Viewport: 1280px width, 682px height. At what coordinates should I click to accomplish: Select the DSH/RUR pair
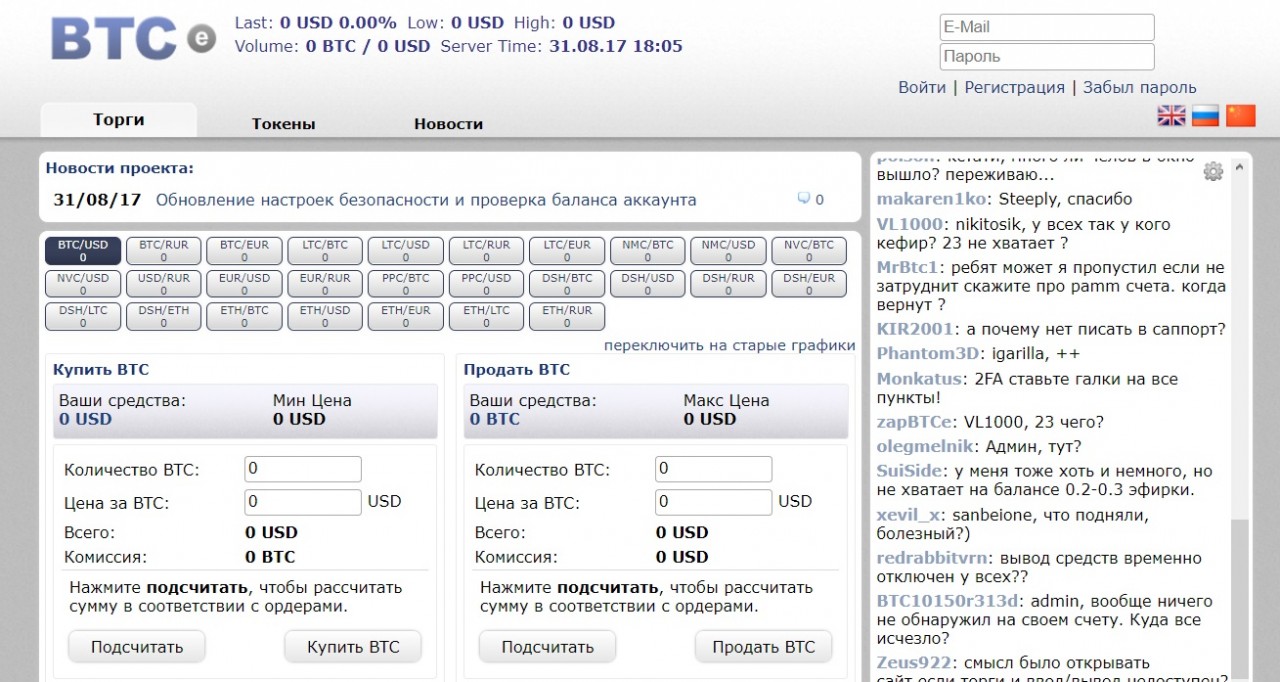[728, 284]
